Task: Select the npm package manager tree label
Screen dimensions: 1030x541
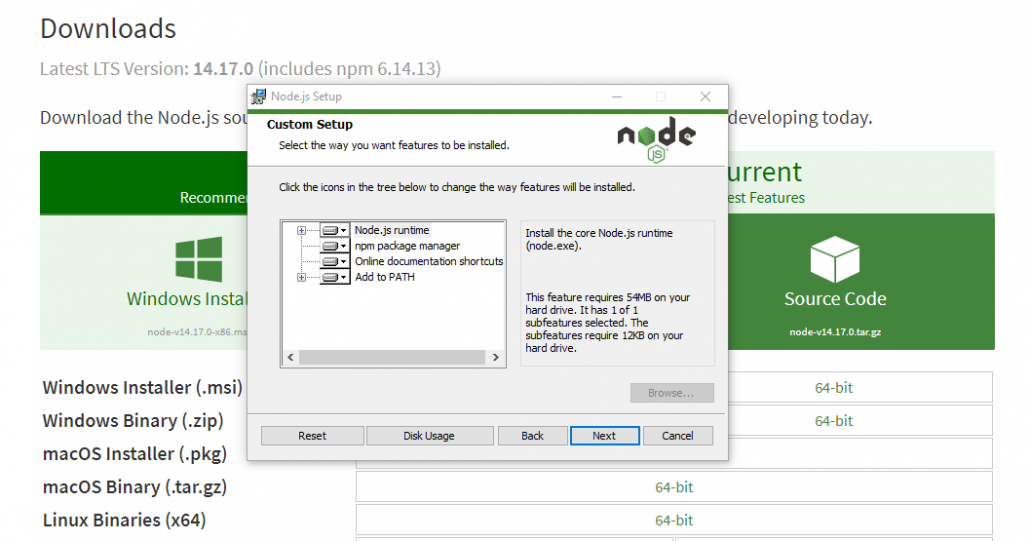Action: tap(407, 246)
